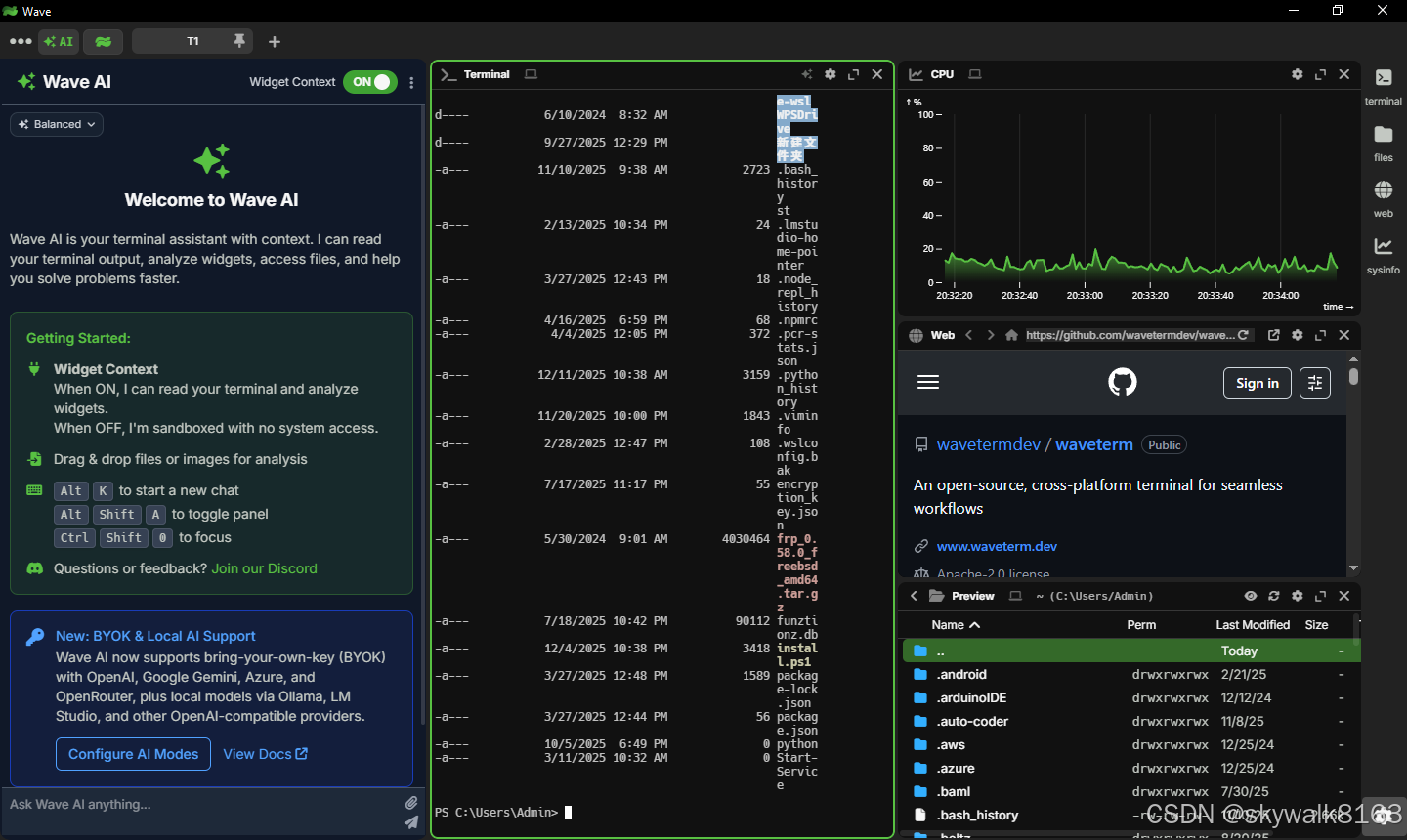Close the Terminal block

coord(877,74)
